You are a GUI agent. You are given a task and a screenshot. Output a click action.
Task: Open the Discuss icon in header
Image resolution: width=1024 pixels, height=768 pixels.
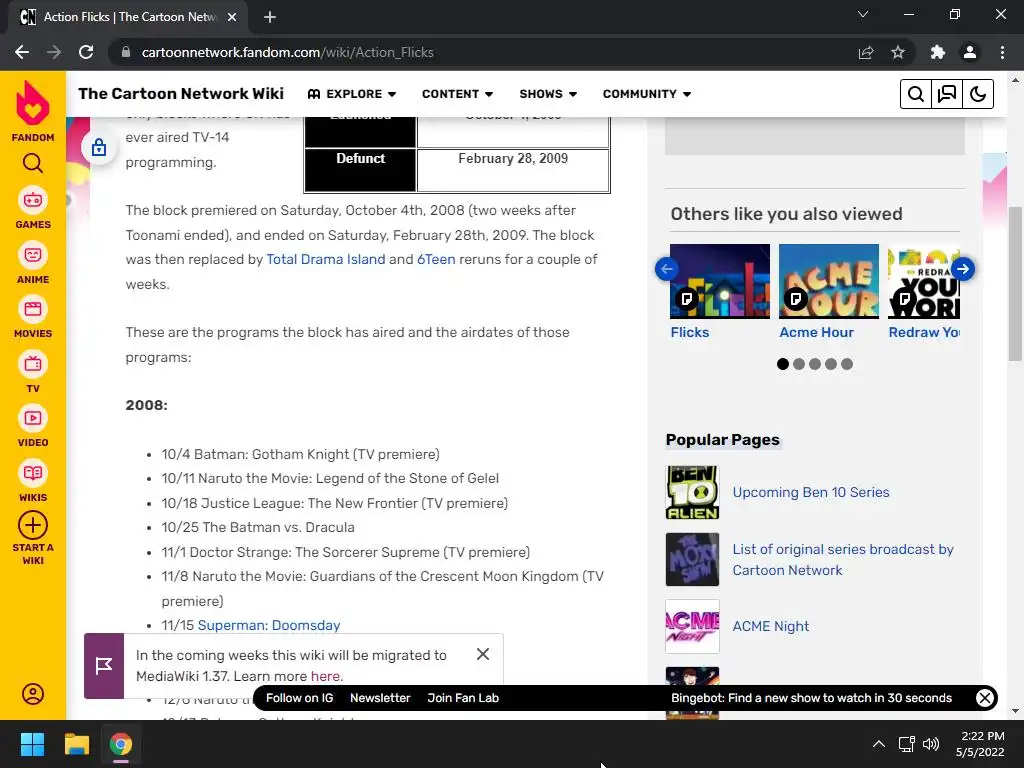point(947,94)
